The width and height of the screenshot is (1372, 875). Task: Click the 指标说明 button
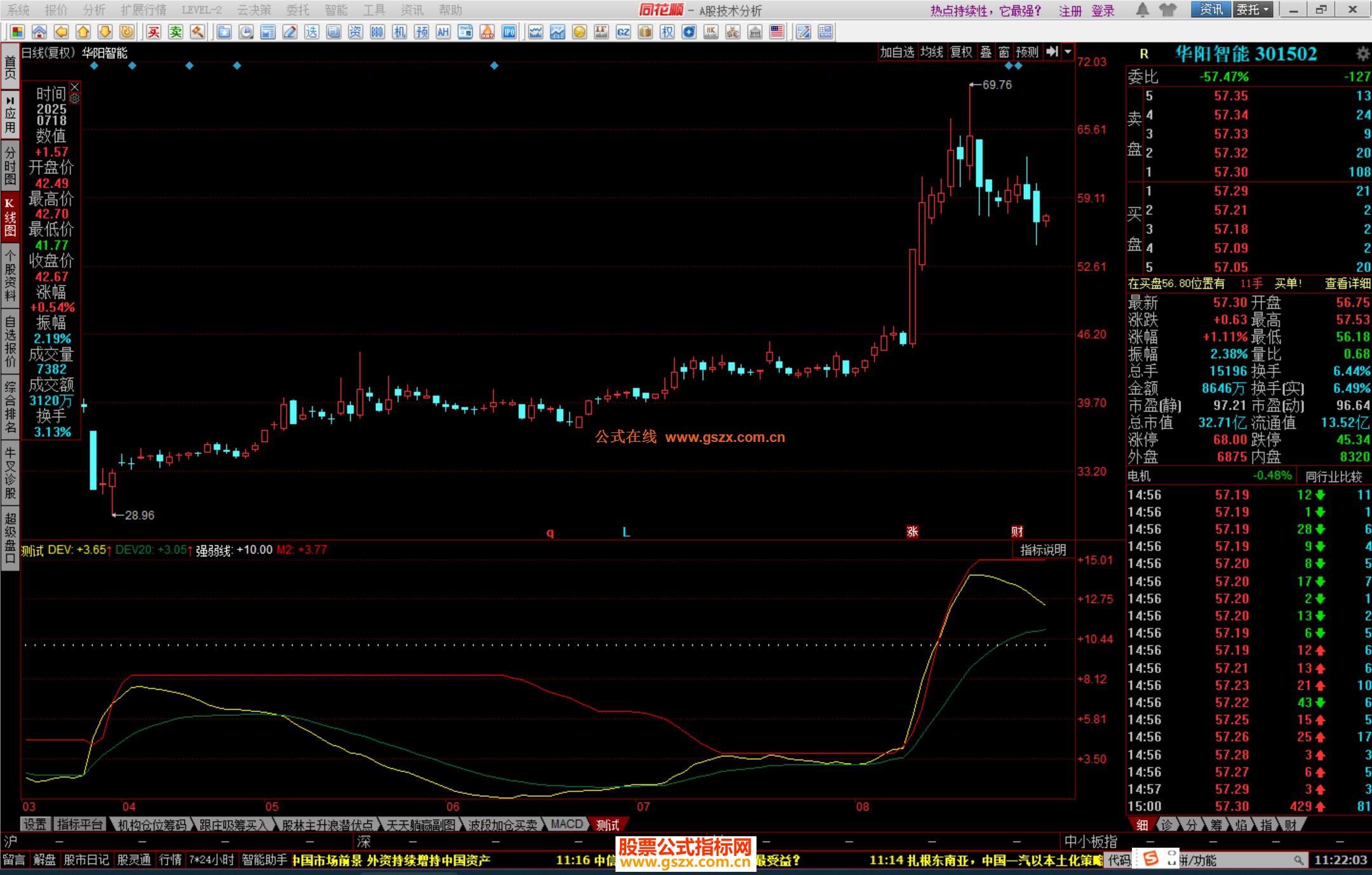[x=1042, y=550]
